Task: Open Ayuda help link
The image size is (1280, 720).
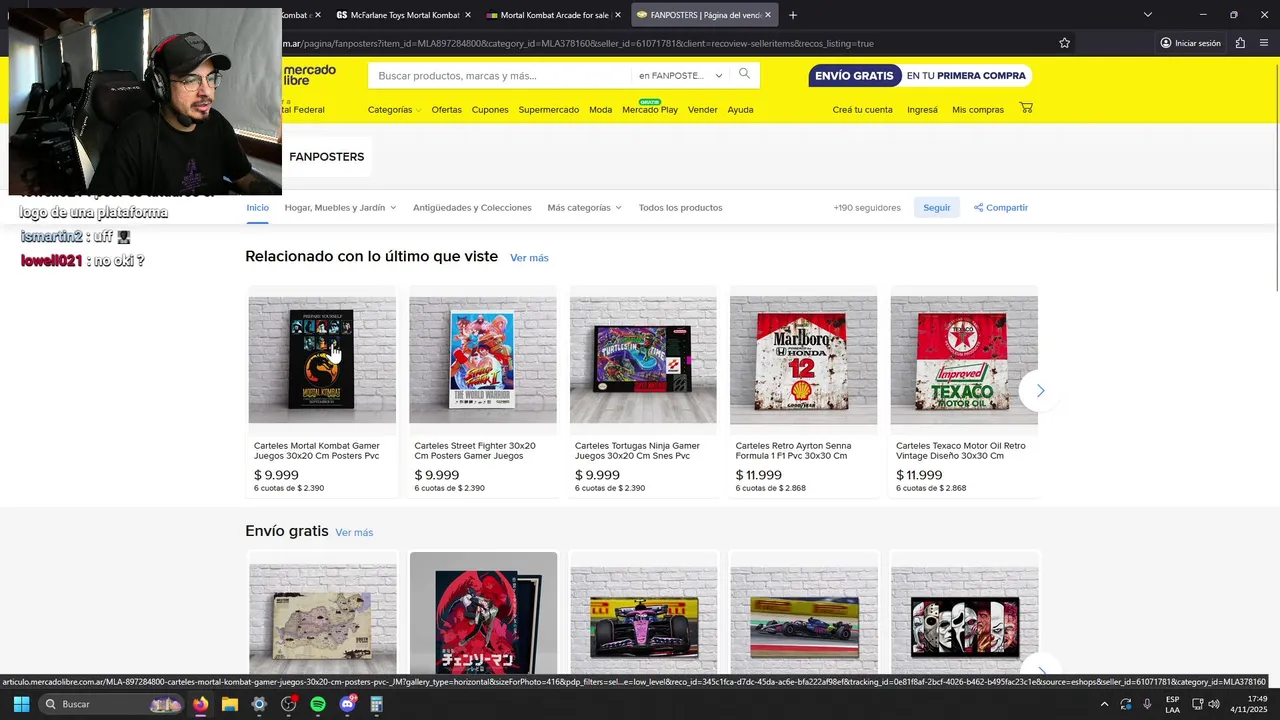Action: click(x=740, y=109)
